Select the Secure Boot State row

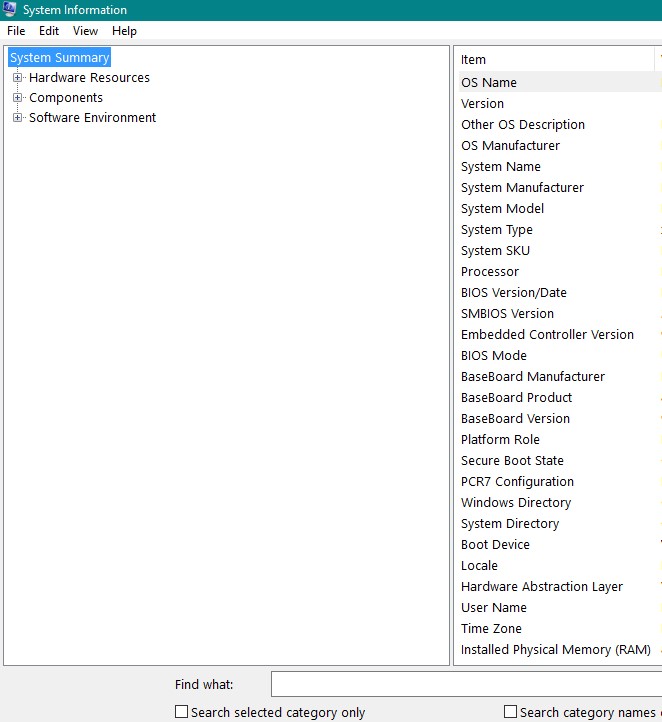[560, 460]
